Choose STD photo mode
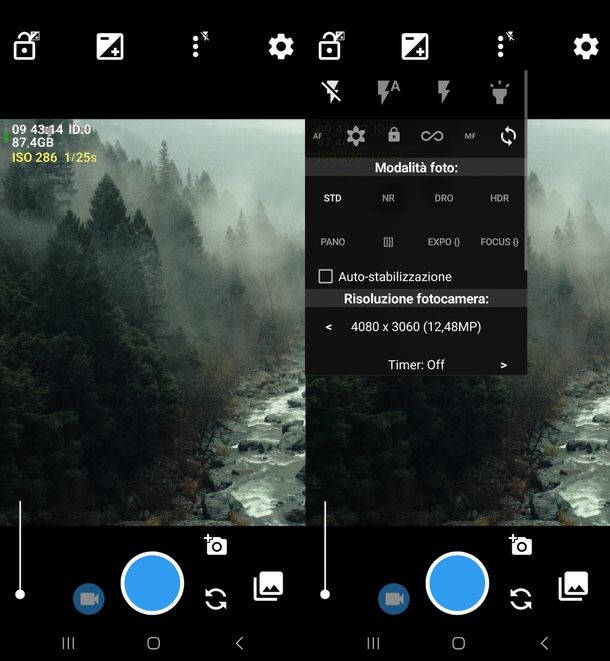 pyautogui.click(x=333, y=198)
